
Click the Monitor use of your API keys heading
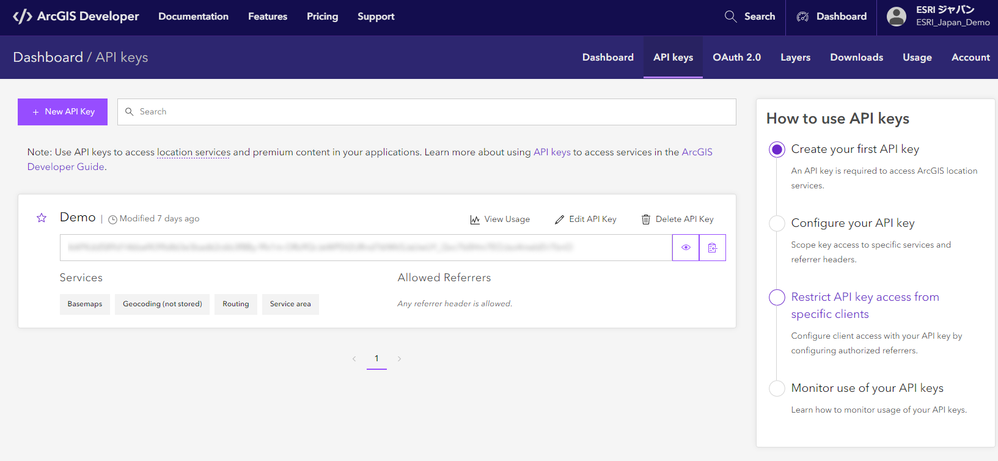[x=867, y=388]
